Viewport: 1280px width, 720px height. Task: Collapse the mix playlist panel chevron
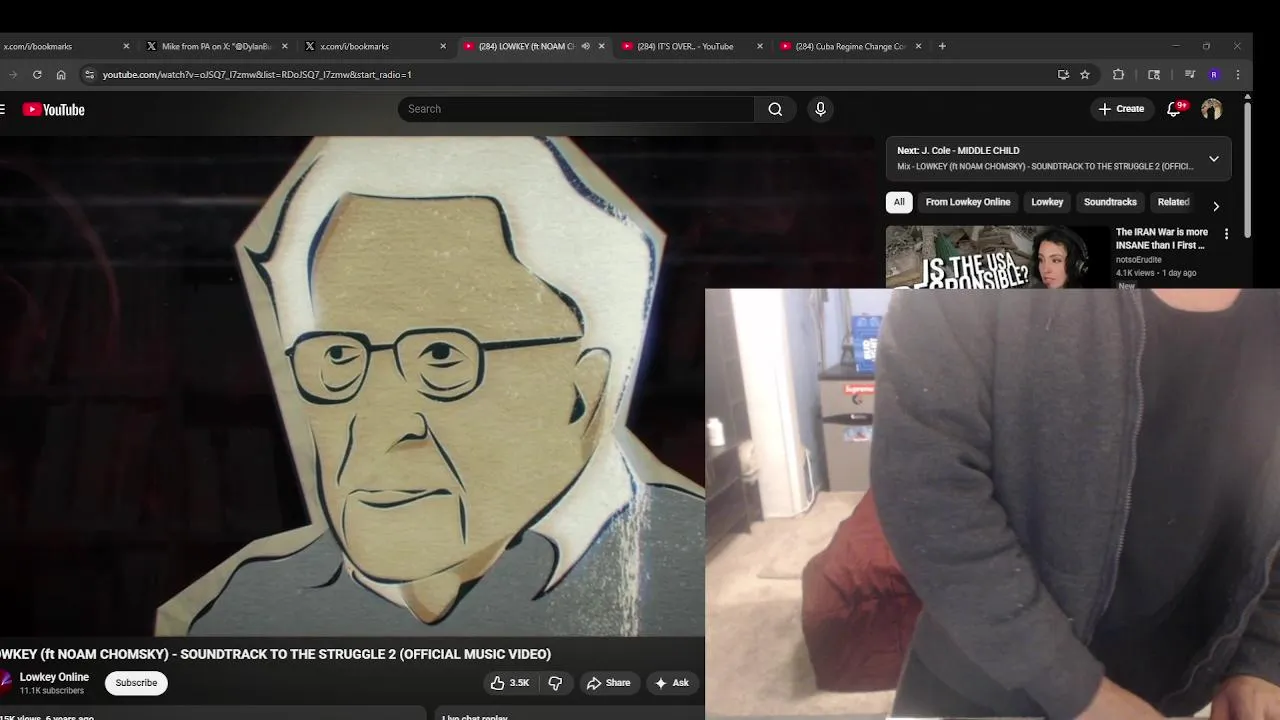1214,158
